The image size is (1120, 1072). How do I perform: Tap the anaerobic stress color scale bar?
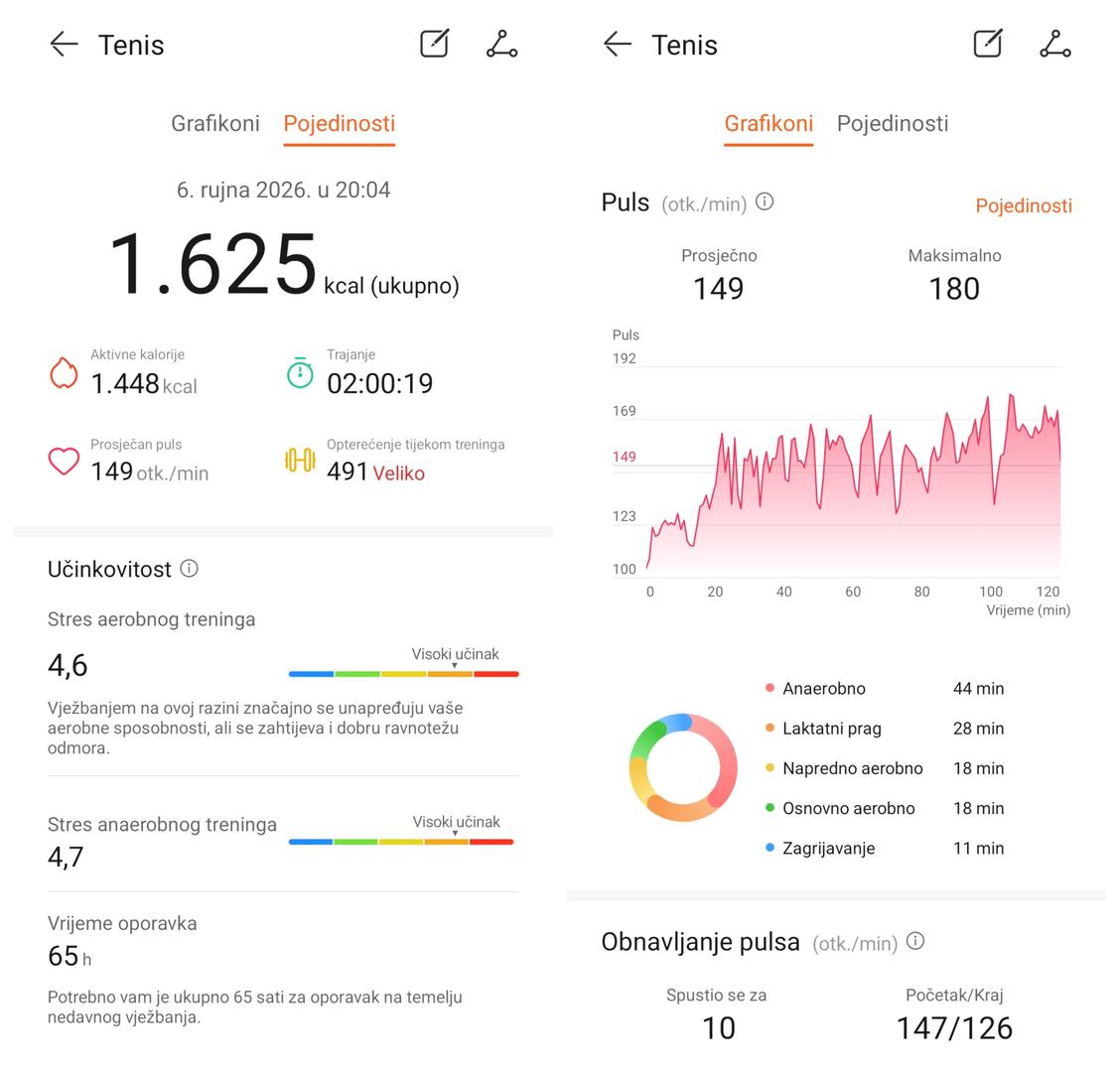401,842
